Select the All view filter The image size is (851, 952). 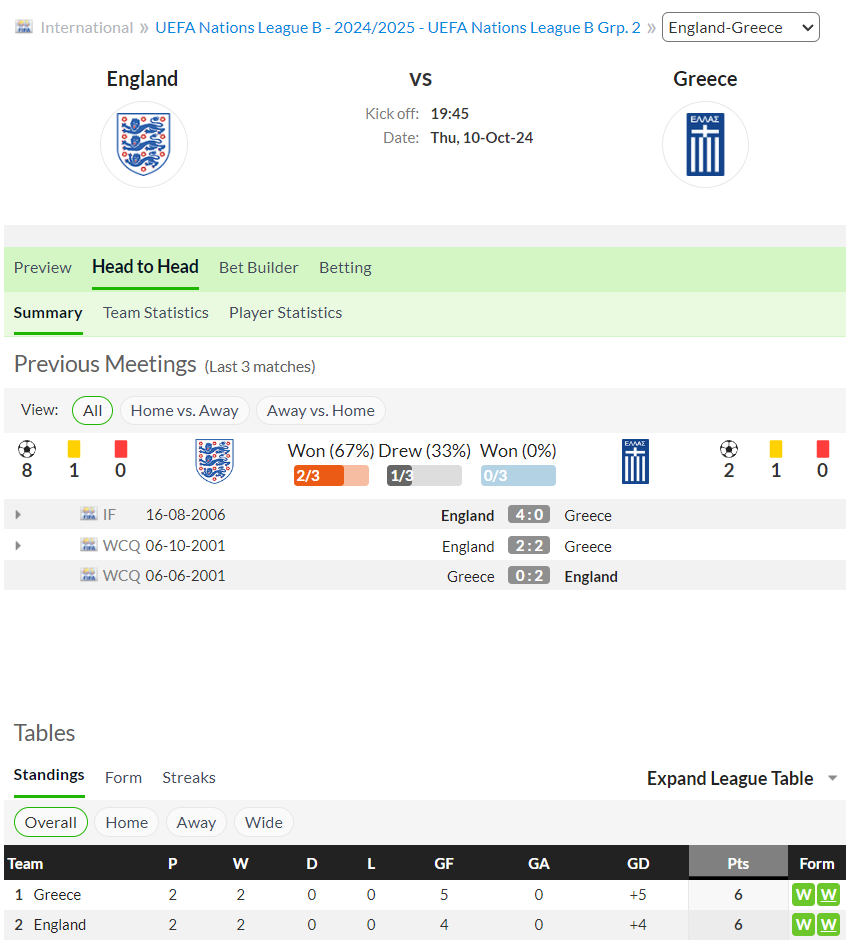[92, 410]
